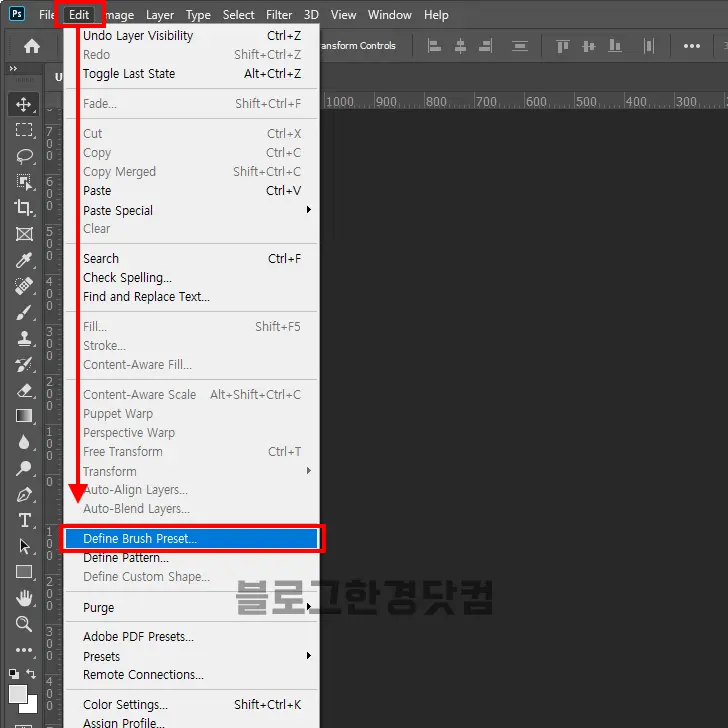Click Align top edges icon
The image size is (728, 728).
[x=562, y=46]
